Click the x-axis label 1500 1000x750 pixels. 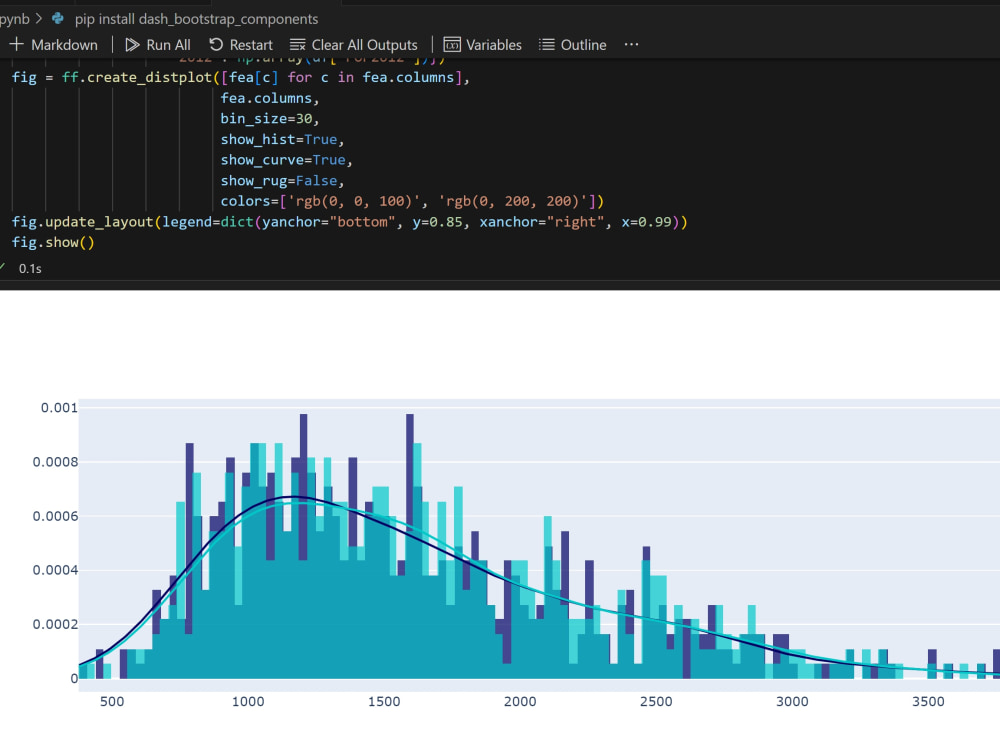tap(384, 702)
